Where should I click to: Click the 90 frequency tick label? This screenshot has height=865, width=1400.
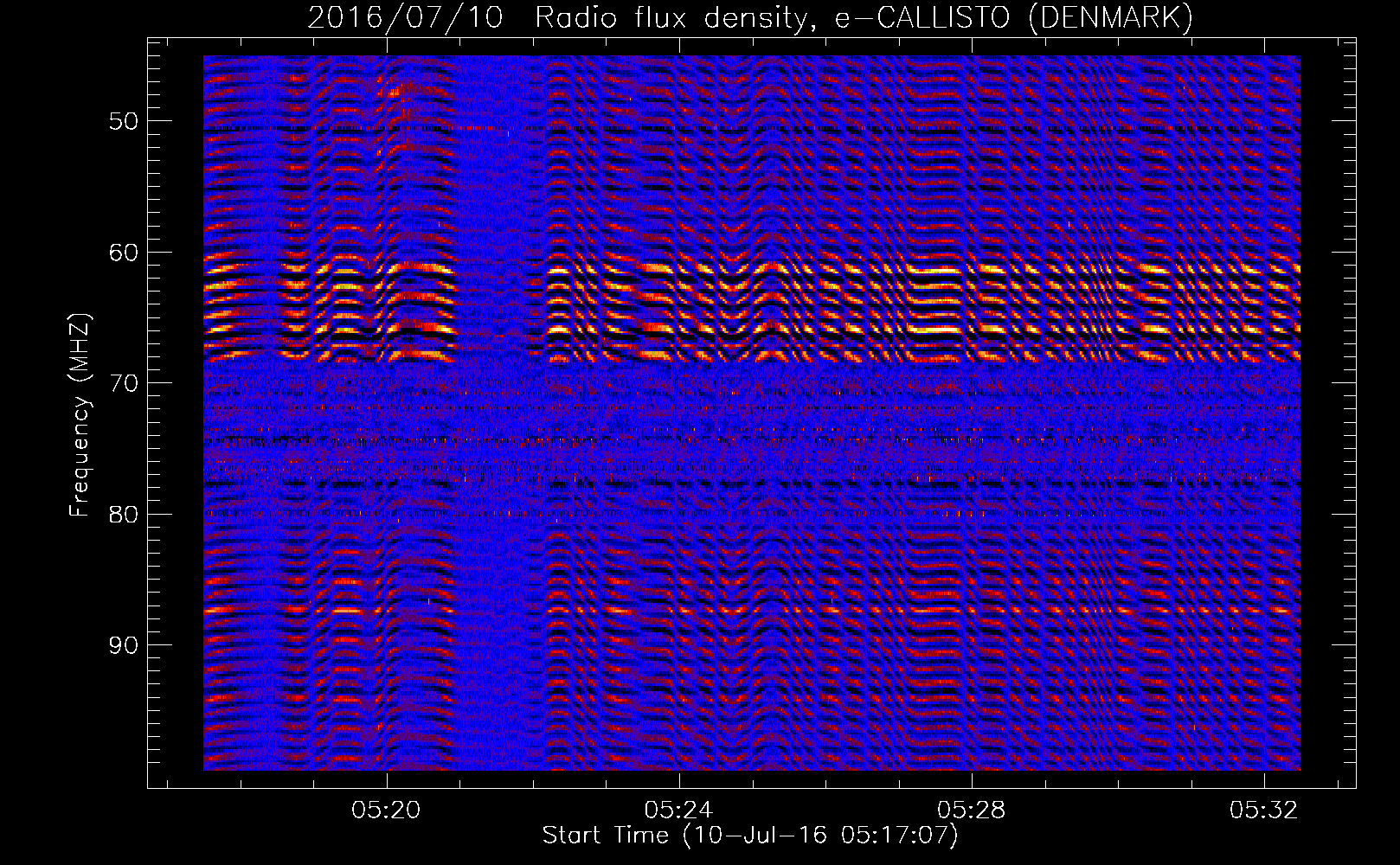[x=123, y=645]
